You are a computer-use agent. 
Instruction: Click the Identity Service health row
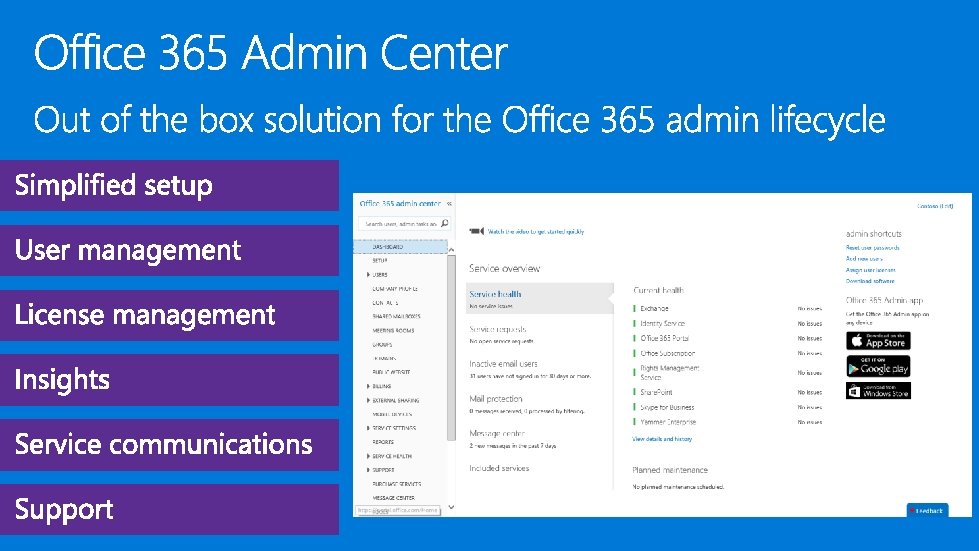[727, 324]
